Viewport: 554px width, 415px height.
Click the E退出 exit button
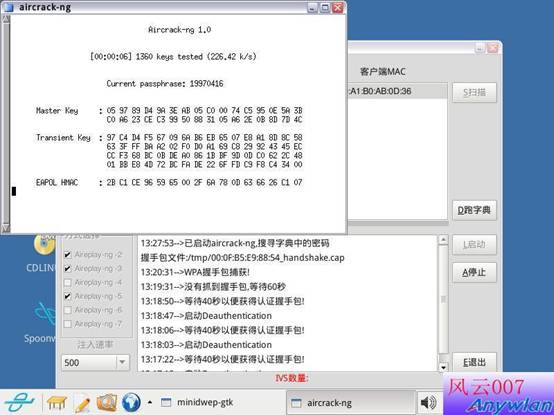click(x=474, y=362)
